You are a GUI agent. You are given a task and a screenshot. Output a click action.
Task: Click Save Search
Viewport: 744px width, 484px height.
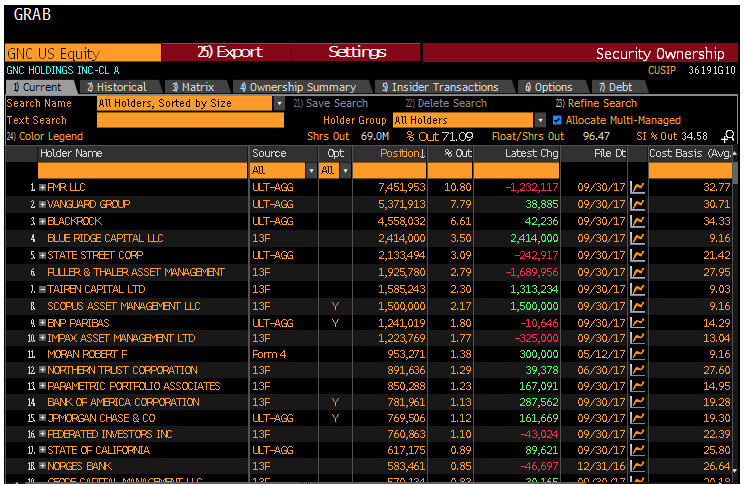pyautogui.click(x=331, y=103)
